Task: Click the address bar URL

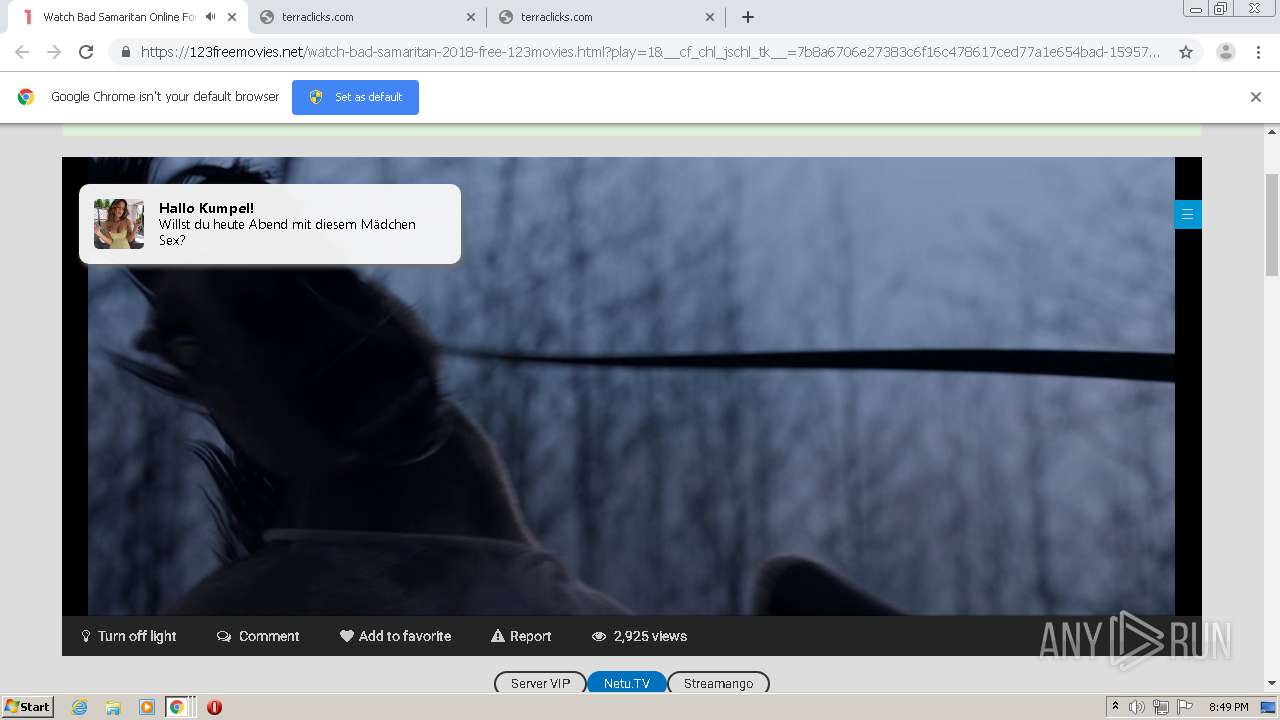Action: point(650,52)
